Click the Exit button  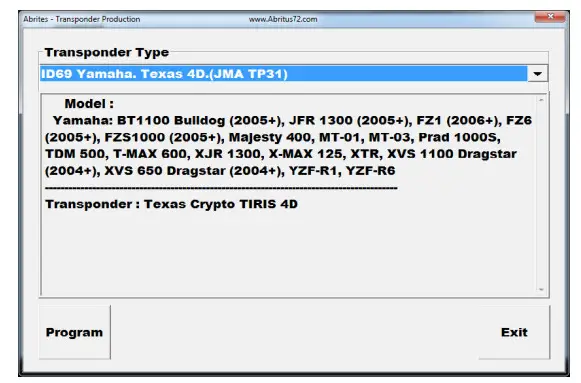click(514, 332)
